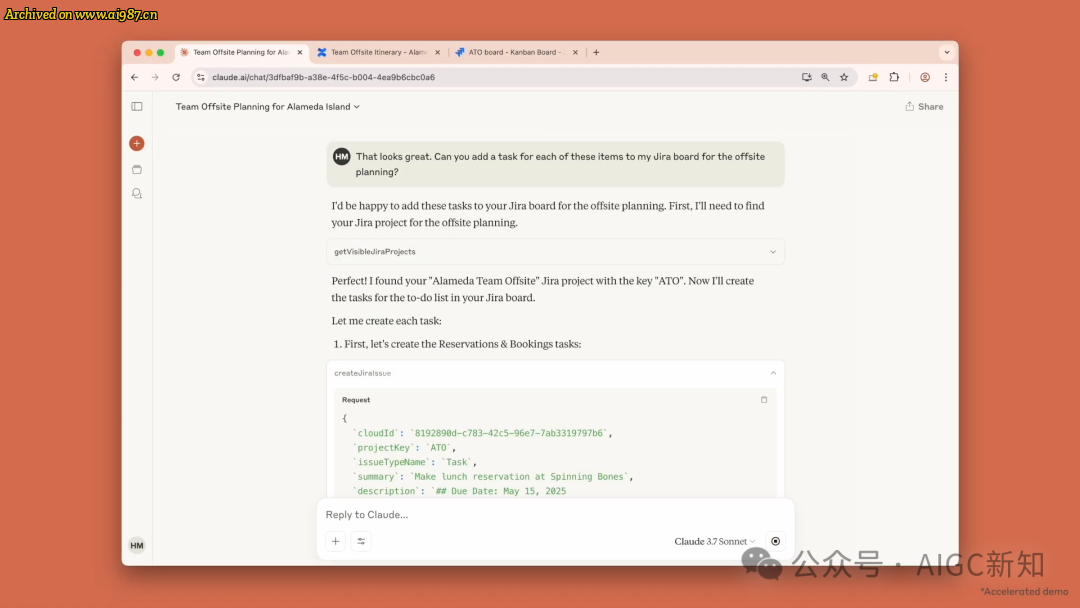
Task: Open the chats history icon in the sidebar
Action: tap(137, 194)
